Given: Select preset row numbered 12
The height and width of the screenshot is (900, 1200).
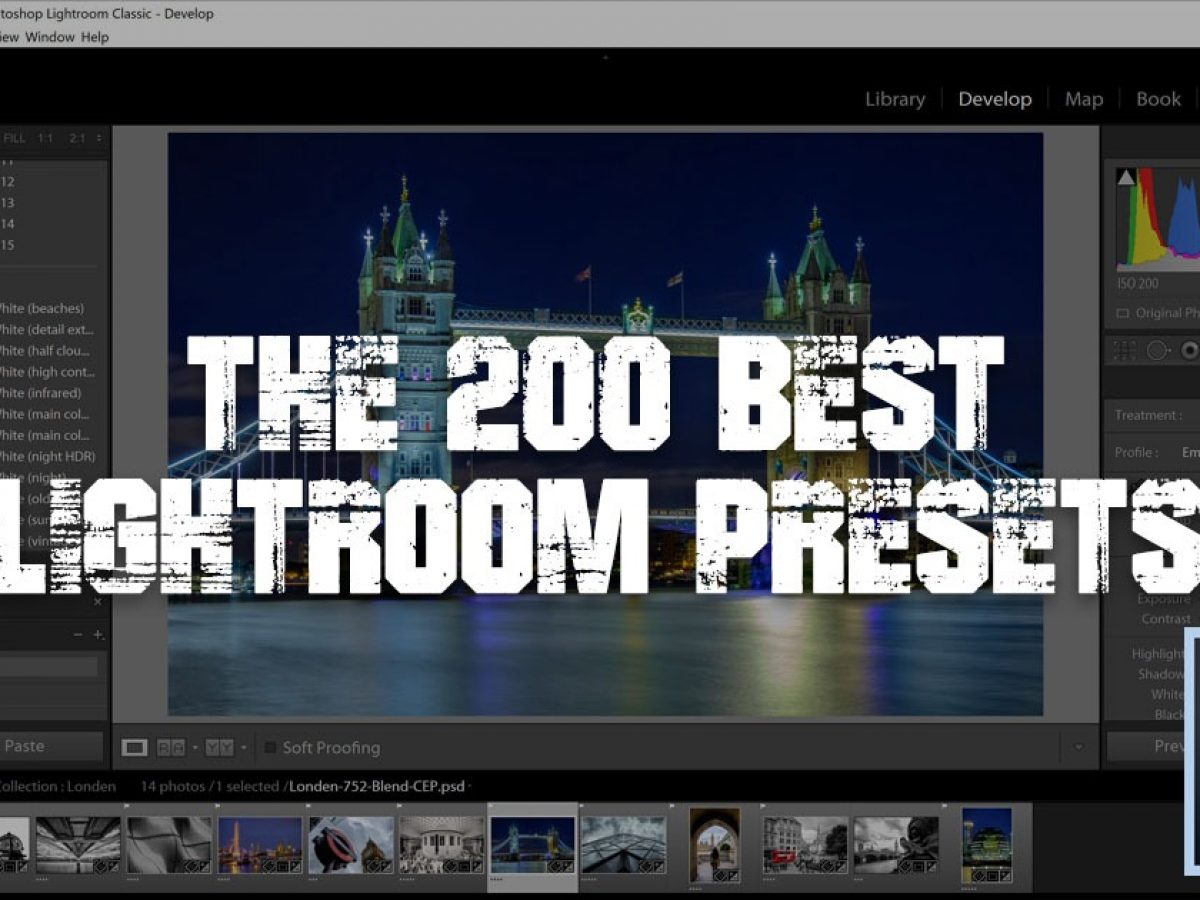Looking at the screenshot, I should [x=8, y=181].
